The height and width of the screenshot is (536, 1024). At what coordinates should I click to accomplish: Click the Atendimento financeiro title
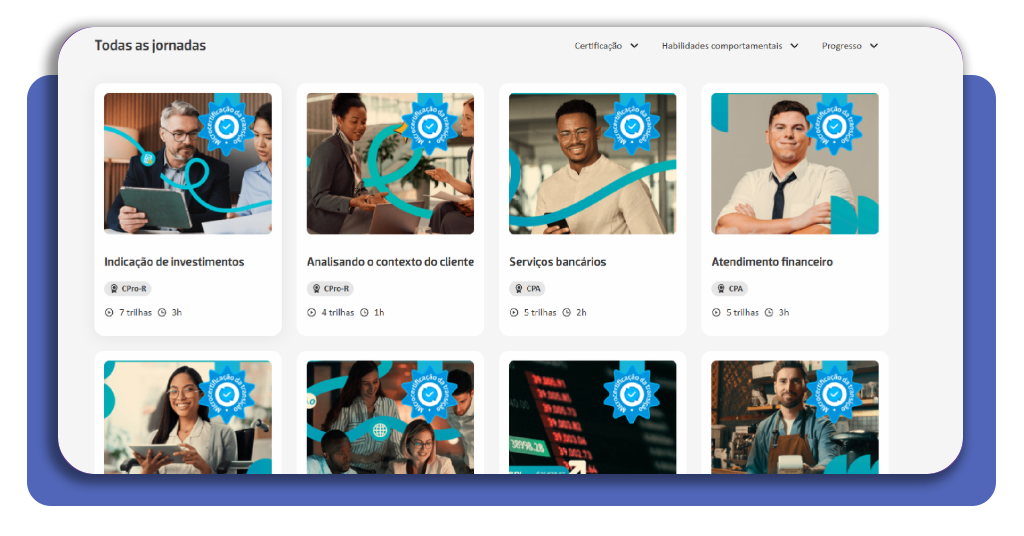pyautogui.click(x=772, y=262)
